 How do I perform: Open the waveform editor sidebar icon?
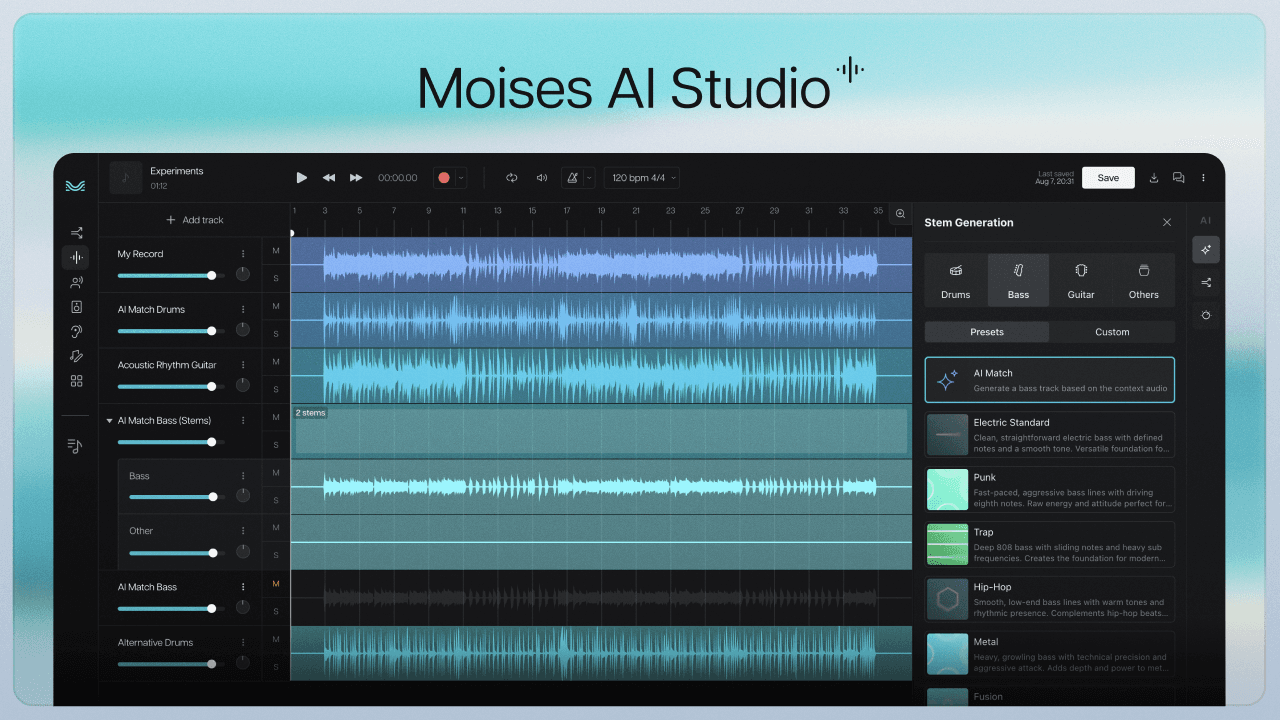point(76,258)
